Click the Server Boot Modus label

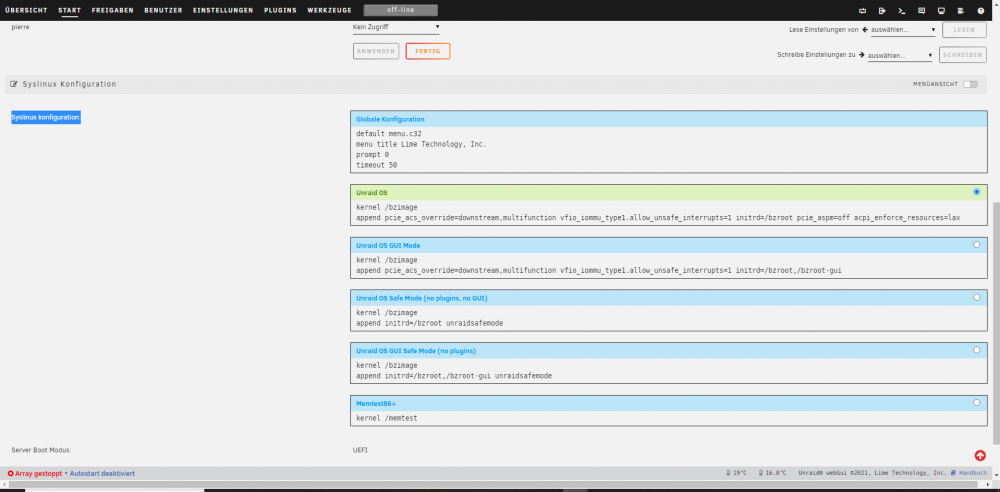(41, 450)
